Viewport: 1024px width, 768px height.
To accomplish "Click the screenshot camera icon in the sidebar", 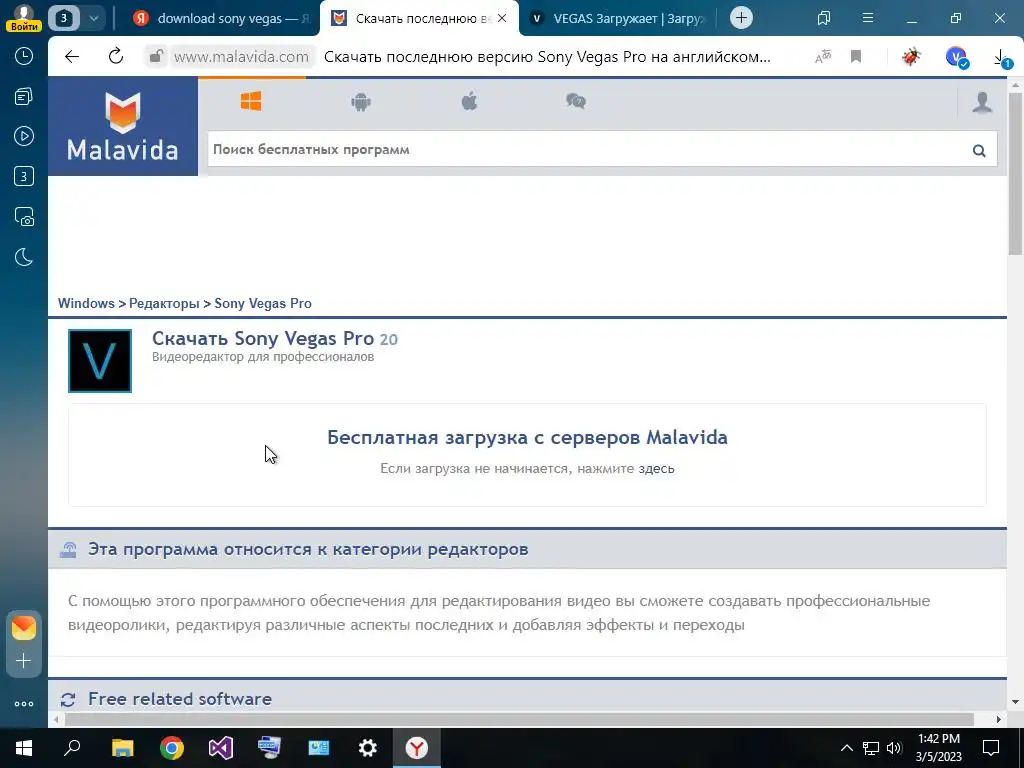I will 24,217.
